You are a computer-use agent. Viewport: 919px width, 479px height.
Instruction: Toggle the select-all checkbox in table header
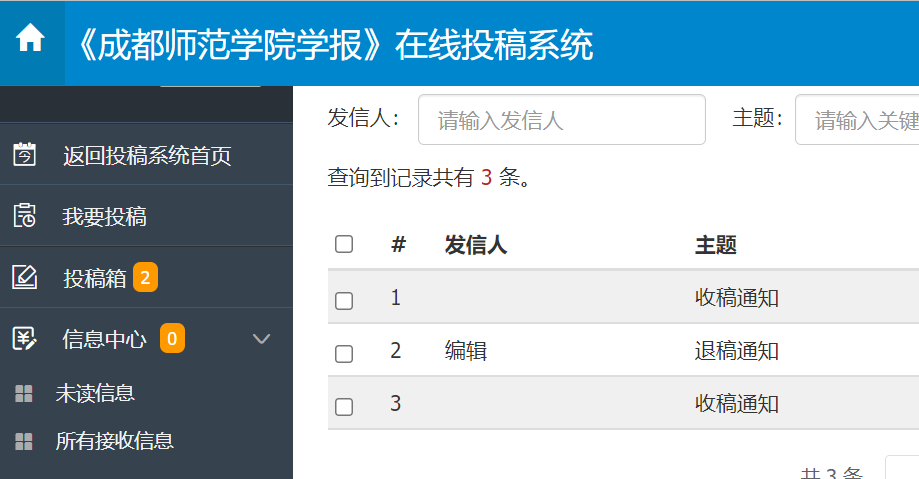(x=344, y=244)
